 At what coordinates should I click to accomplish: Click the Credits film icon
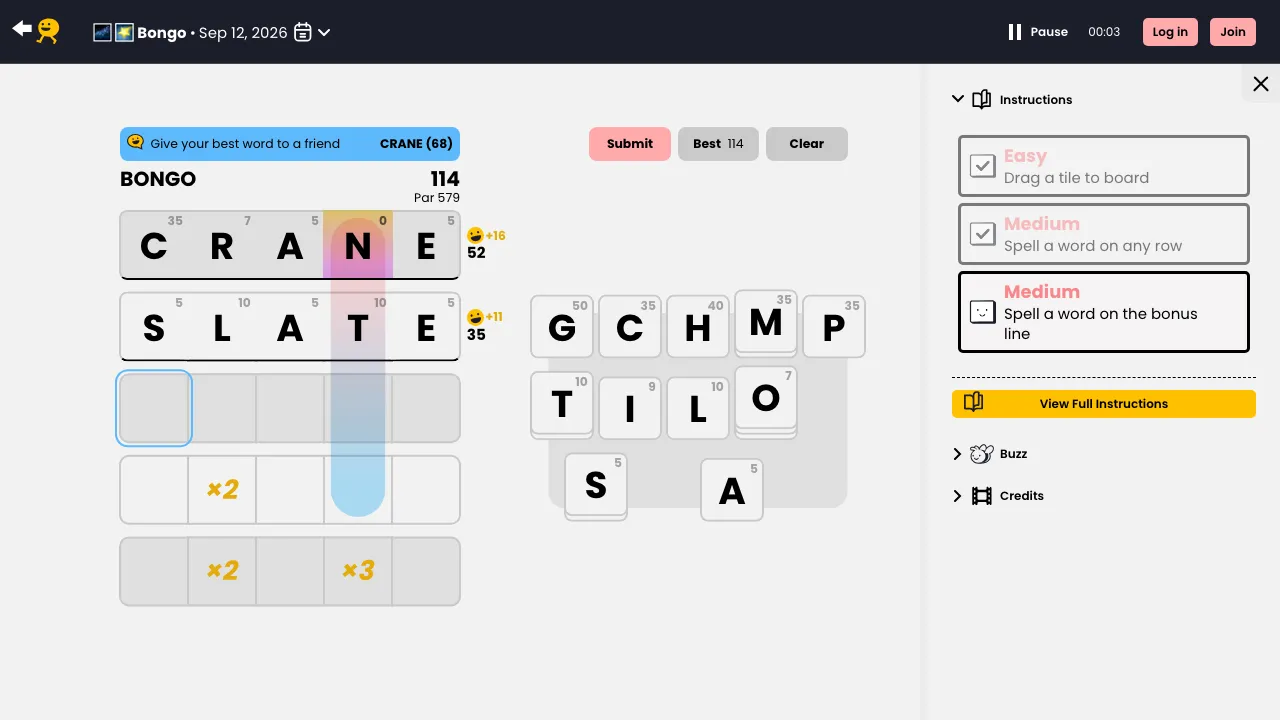pos(982,496)
